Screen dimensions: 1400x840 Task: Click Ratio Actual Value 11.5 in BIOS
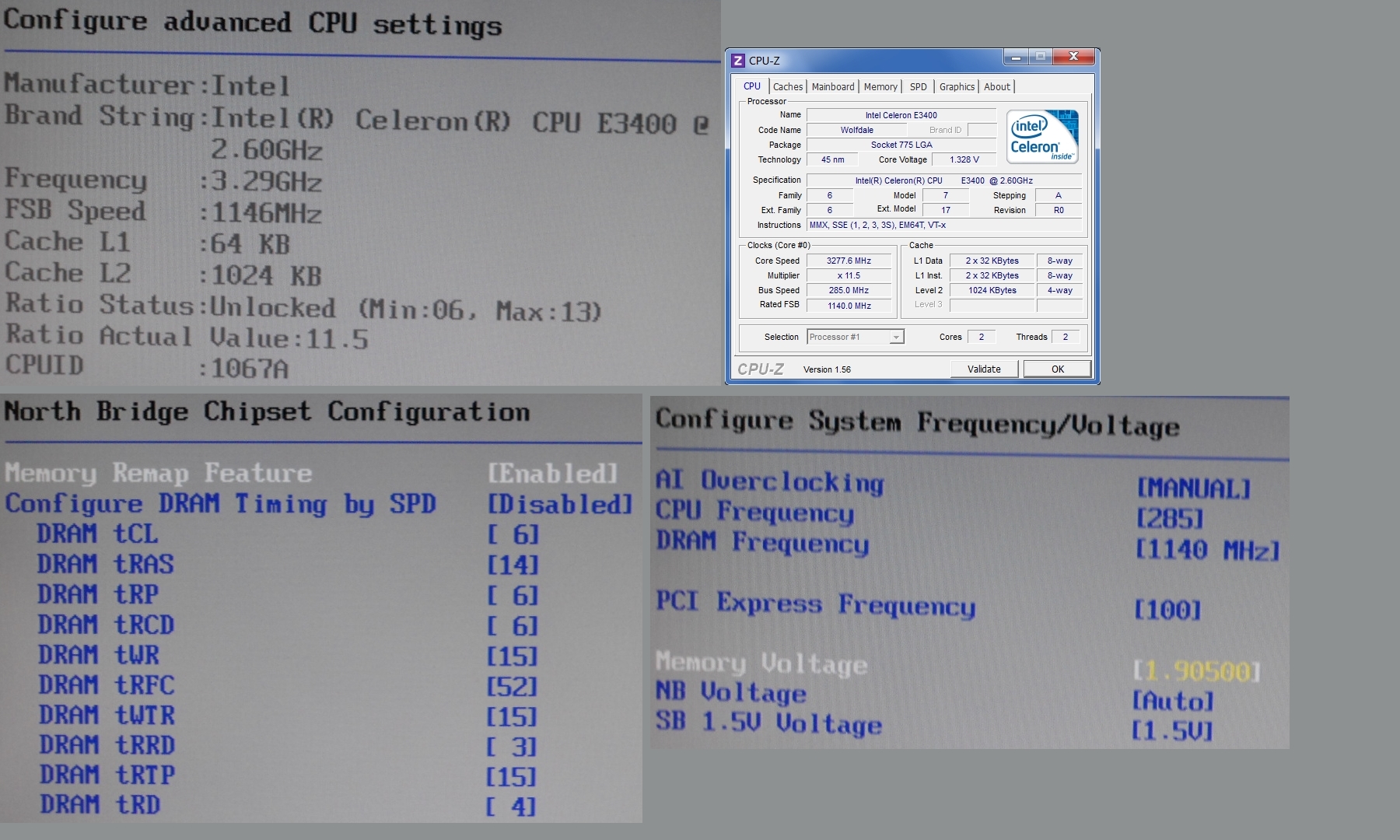[187, 337]
